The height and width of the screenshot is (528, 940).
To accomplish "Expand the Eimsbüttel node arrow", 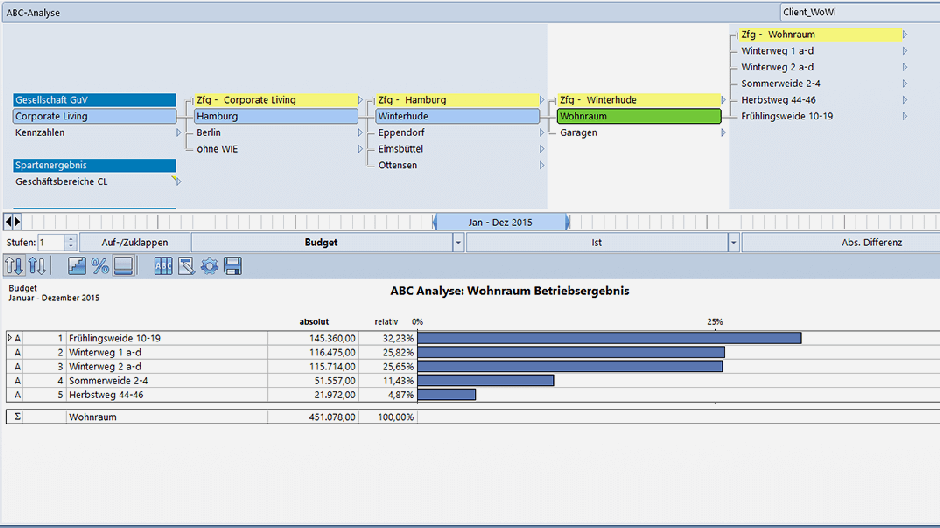I will (542, 149).
